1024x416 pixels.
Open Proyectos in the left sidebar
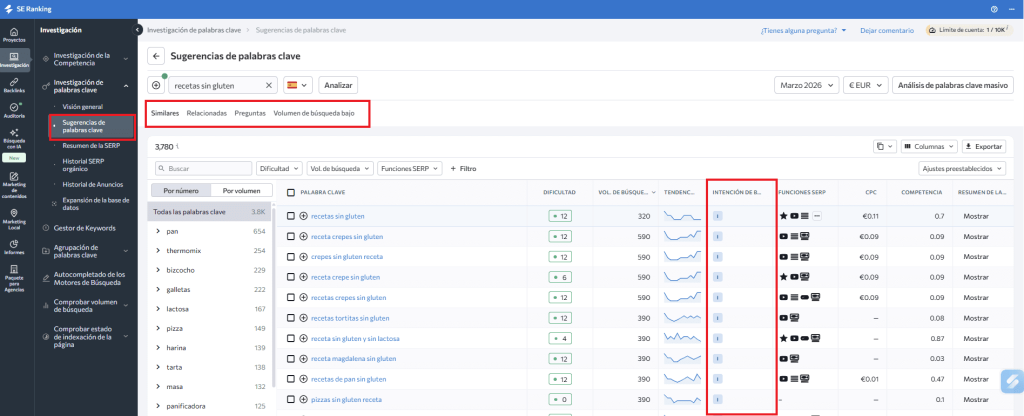14,34
